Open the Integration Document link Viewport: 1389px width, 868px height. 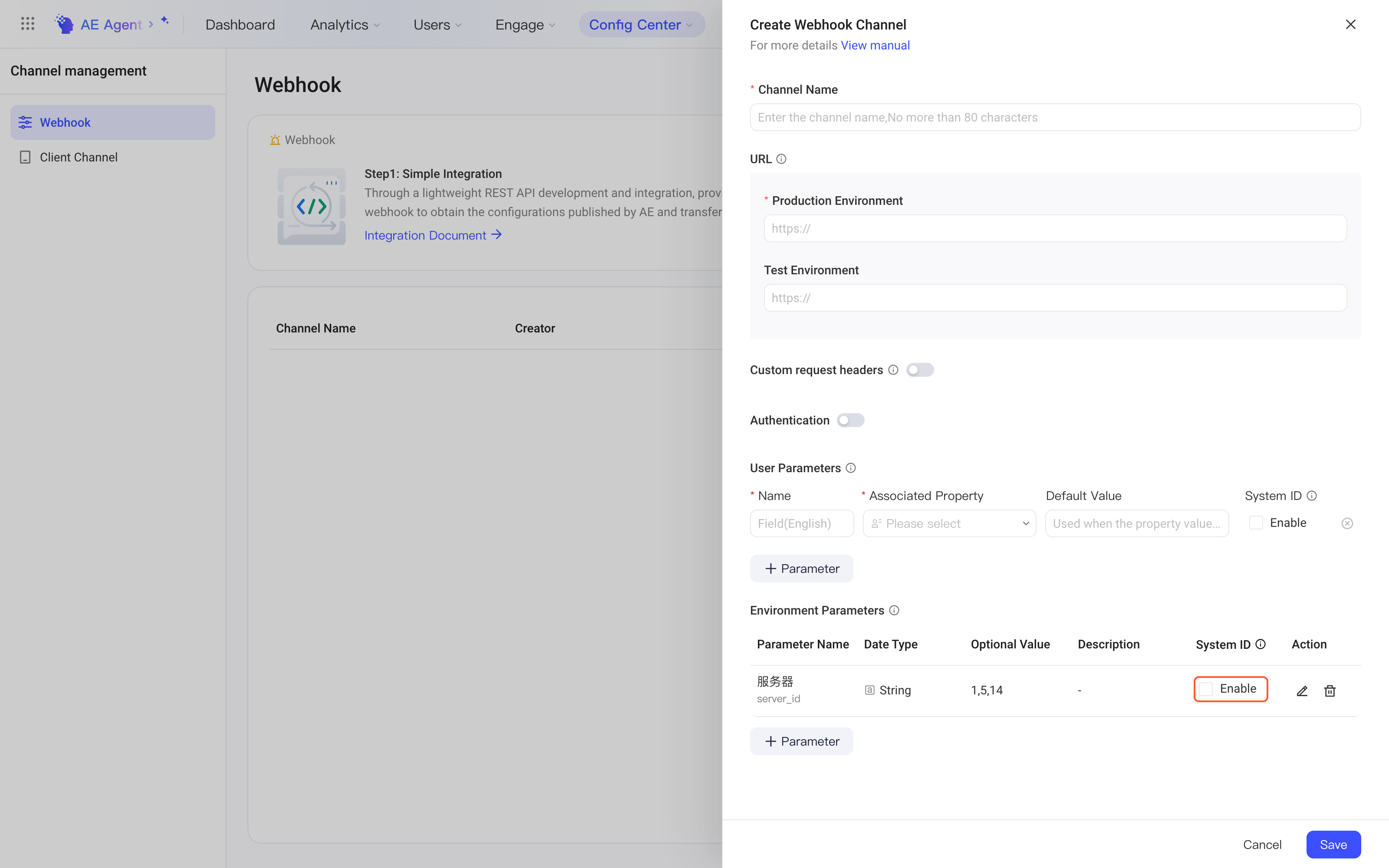tap(433, 235)
